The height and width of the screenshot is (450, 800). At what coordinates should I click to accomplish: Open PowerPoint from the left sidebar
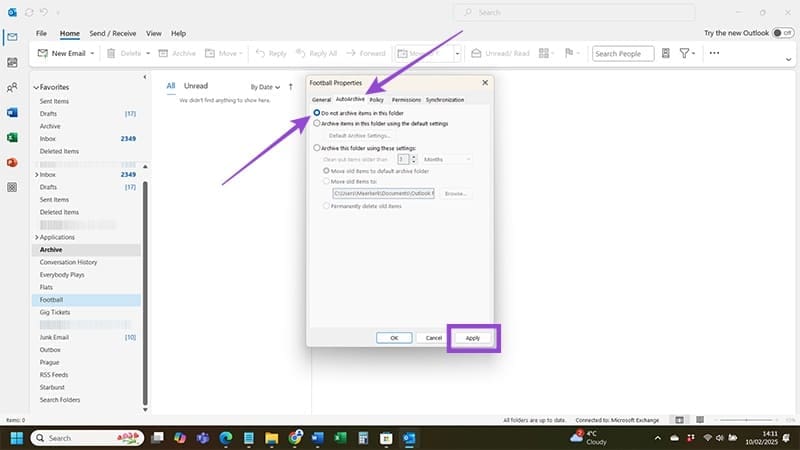(12, 162)
